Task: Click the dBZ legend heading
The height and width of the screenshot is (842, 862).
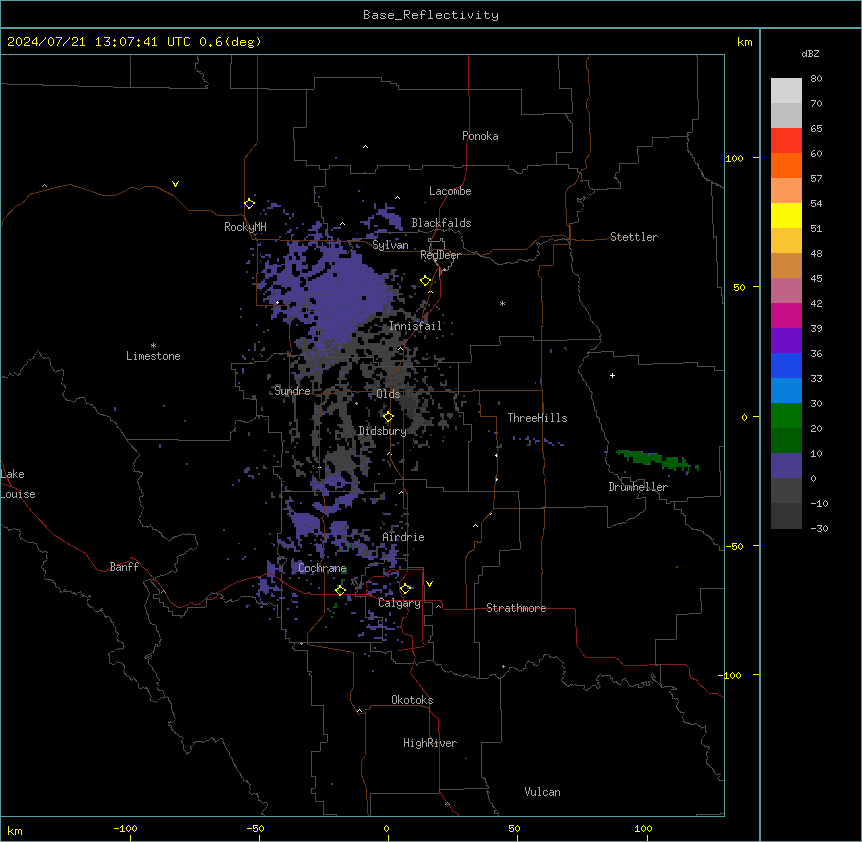Action: click(810, 54)
